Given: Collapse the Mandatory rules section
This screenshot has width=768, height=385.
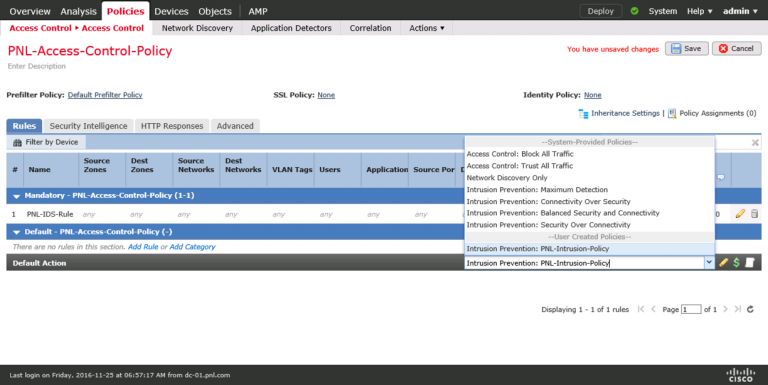Looking at the screenshot, I should click(x=16, y=196).
